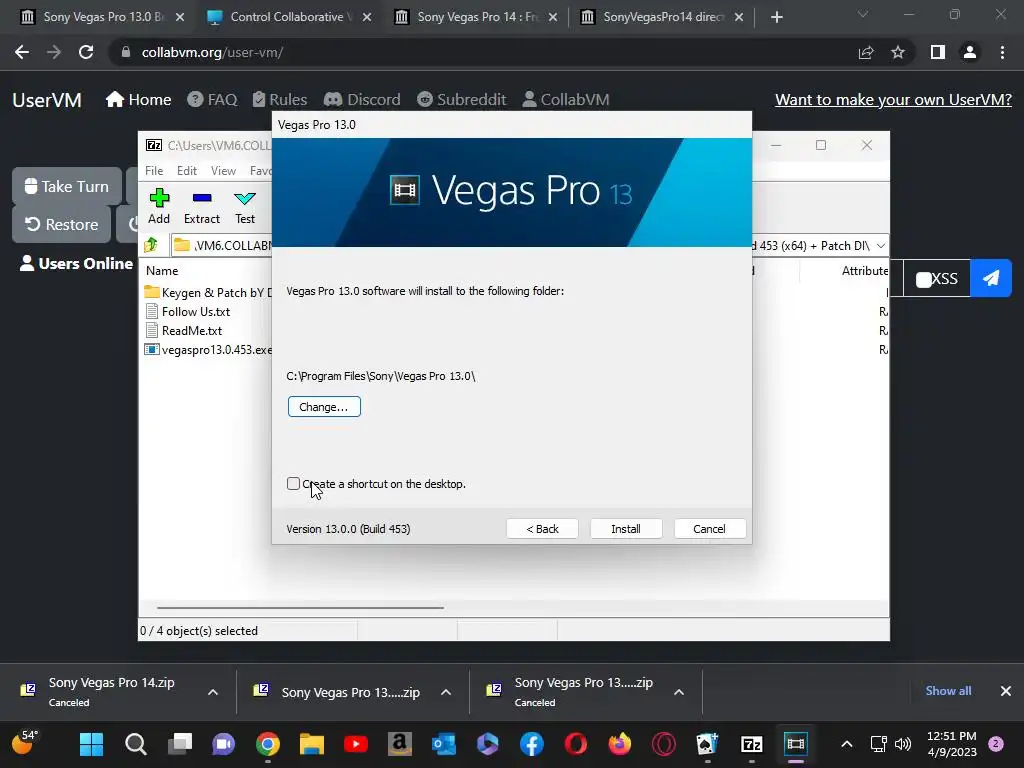Open the Edit menu in 7-Zip

[187, 170]
